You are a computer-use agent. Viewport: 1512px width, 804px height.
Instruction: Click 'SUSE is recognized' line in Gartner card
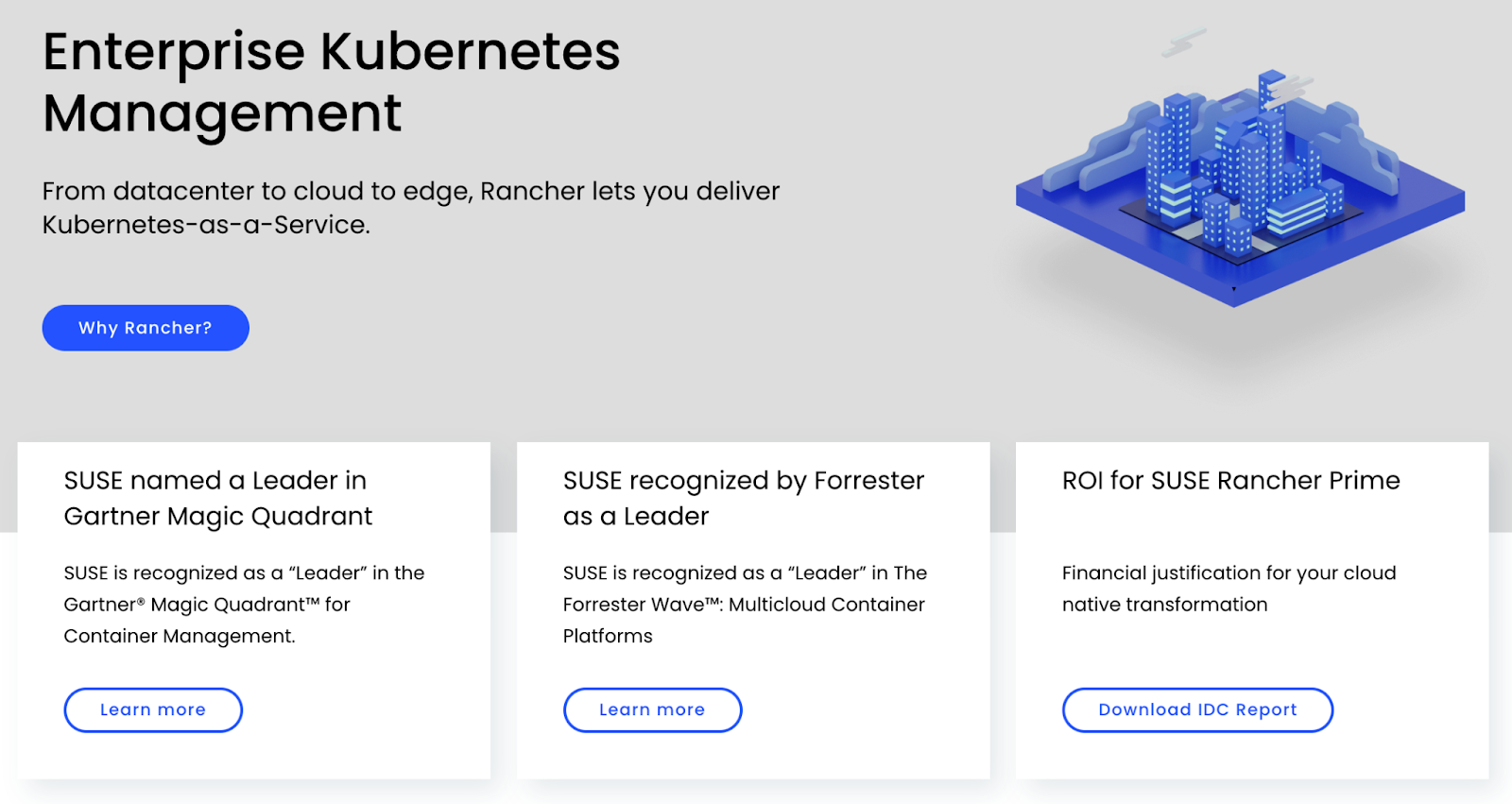(244, 573)
